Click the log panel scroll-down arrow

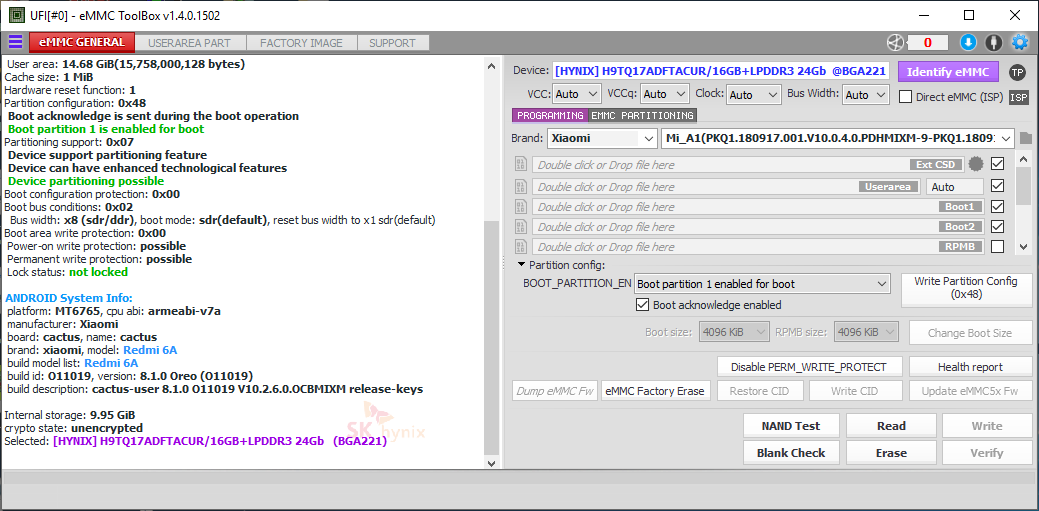(490, 463)
